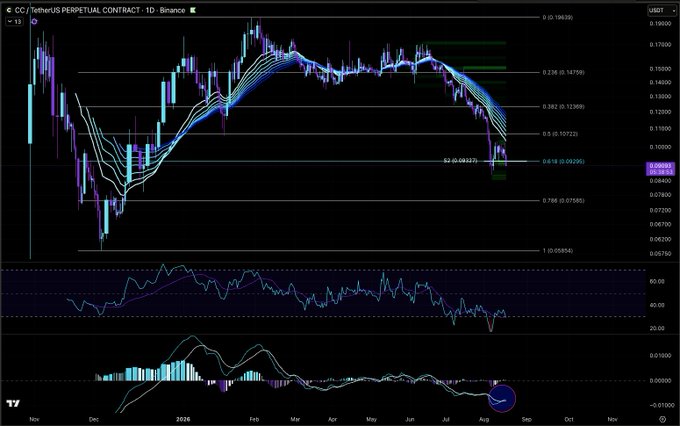Click the Jul label on the time axis
680x426 pixels.
pos(445,419)
